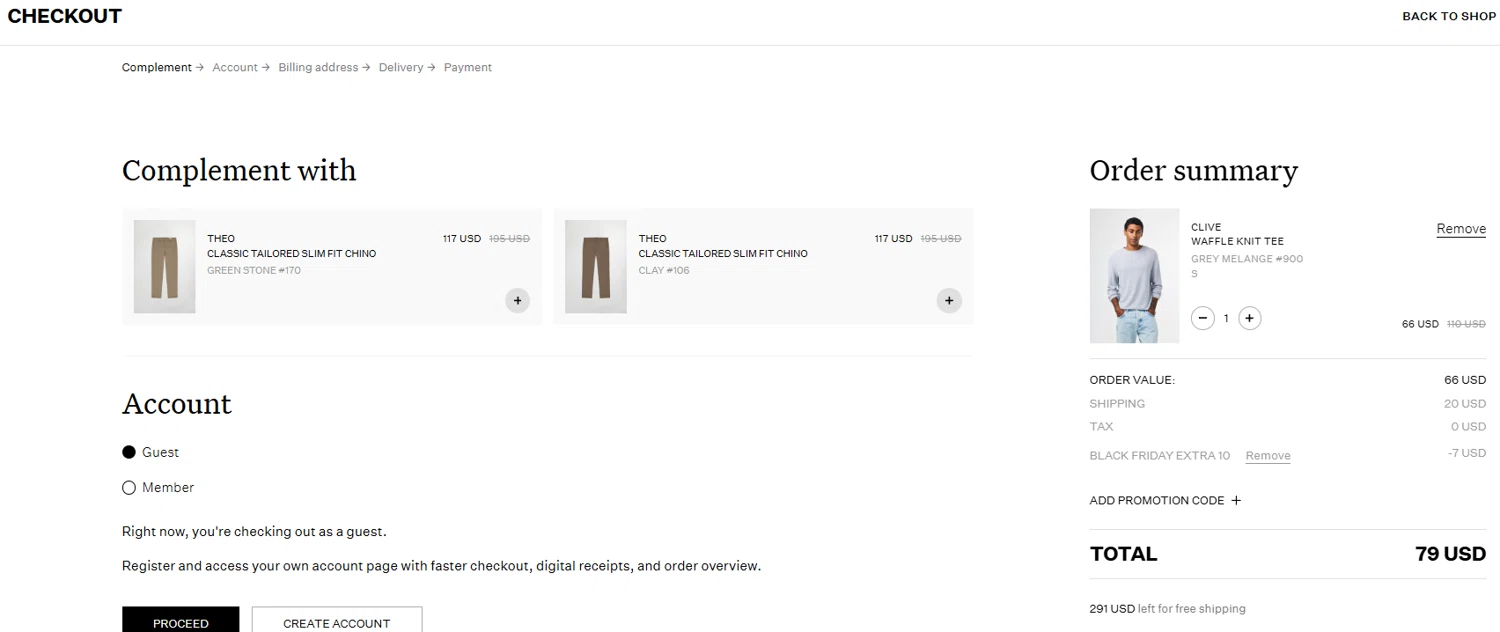Decrease Waffle Knit Tee quantity with minus
The image size is (1500, 632).
click(x=1203, y=318)
